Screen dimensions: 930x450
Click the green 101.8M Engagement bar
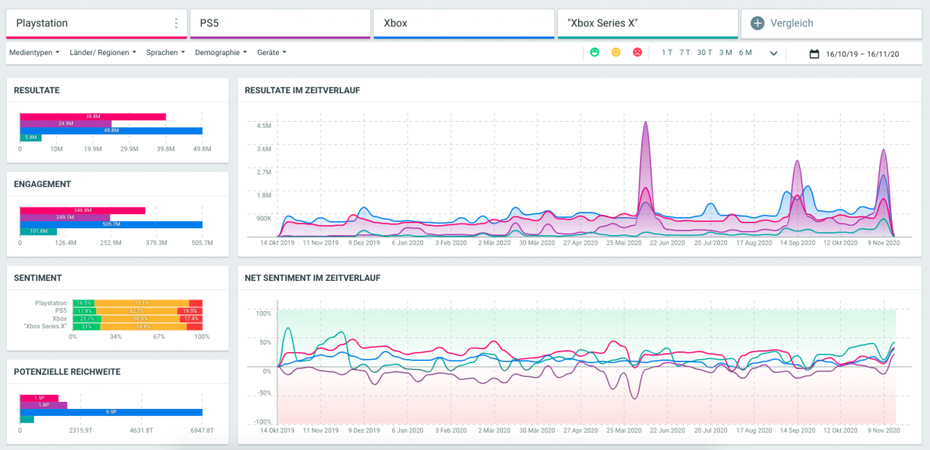(x=38, y=231)
